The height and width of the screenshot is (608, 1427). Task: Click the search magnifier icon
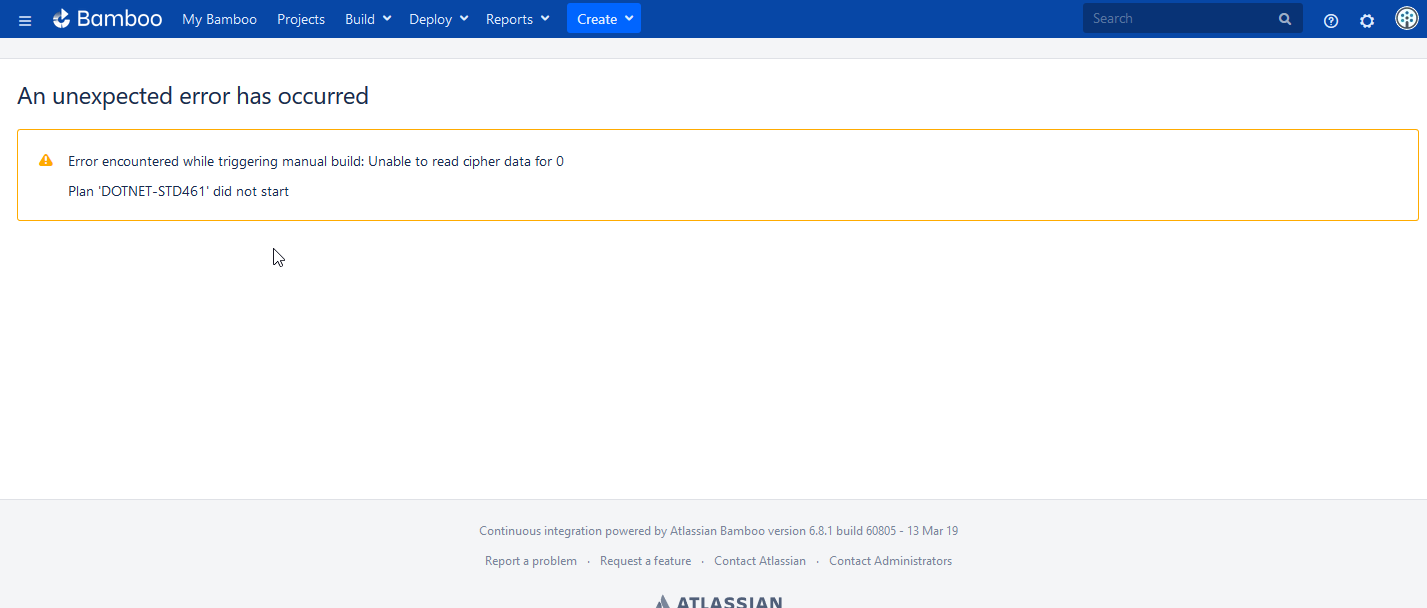pos(1285,19)
